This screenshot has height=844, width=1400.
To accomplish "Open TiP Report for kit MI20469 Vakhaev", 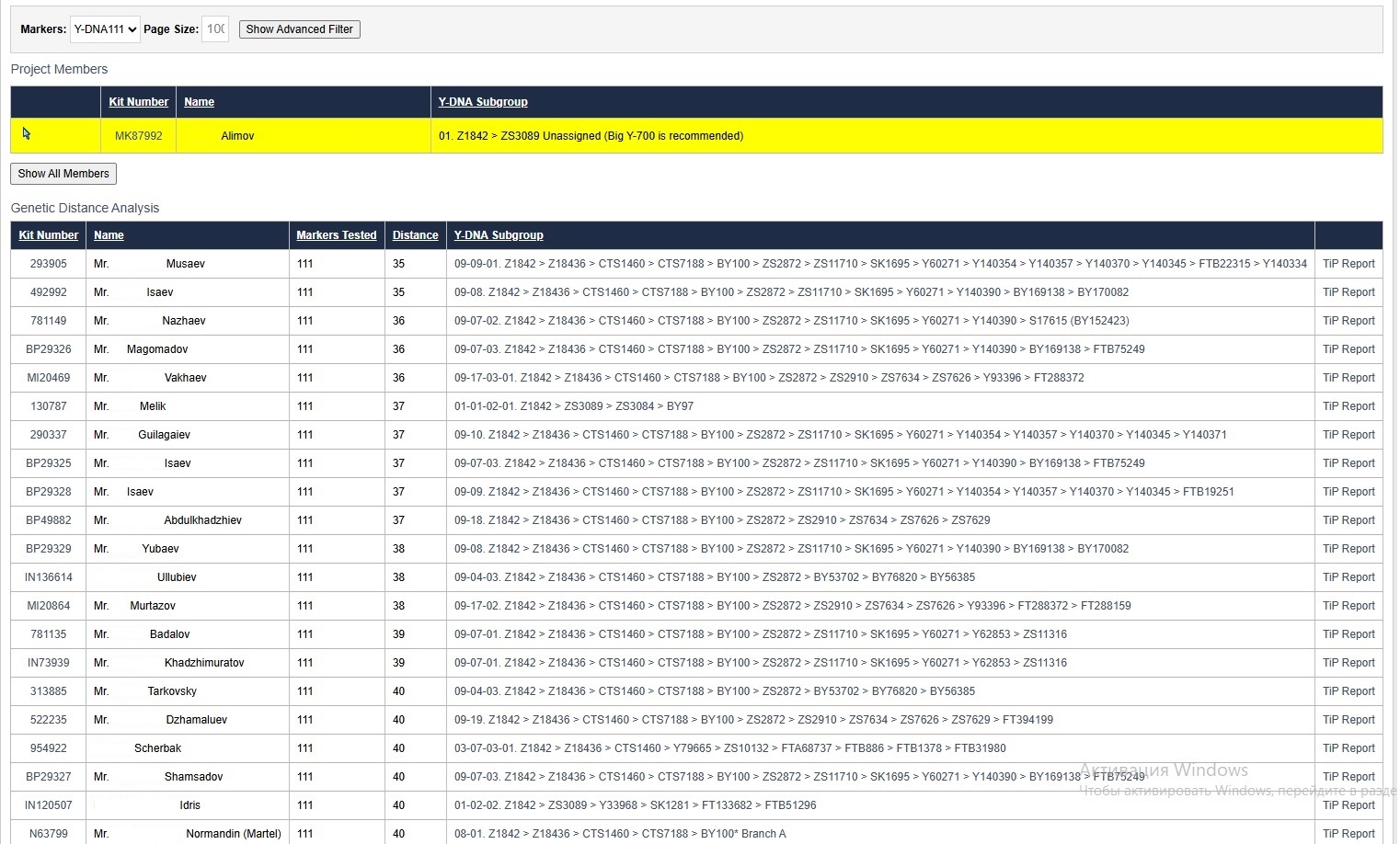I will [1348, 378].
